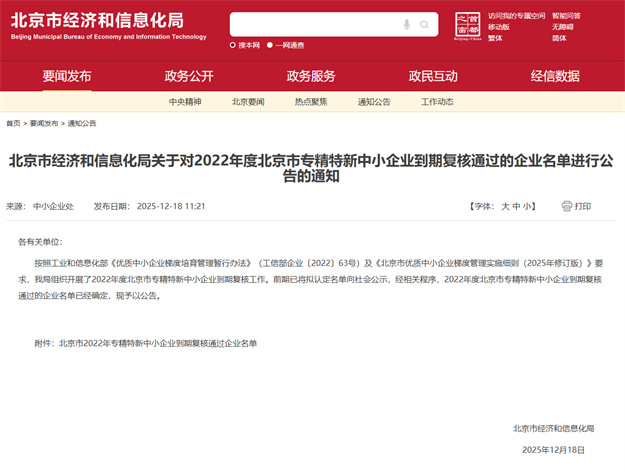Open the 经信数据 navigation item

pyautogui.click(x=555, y=76)
